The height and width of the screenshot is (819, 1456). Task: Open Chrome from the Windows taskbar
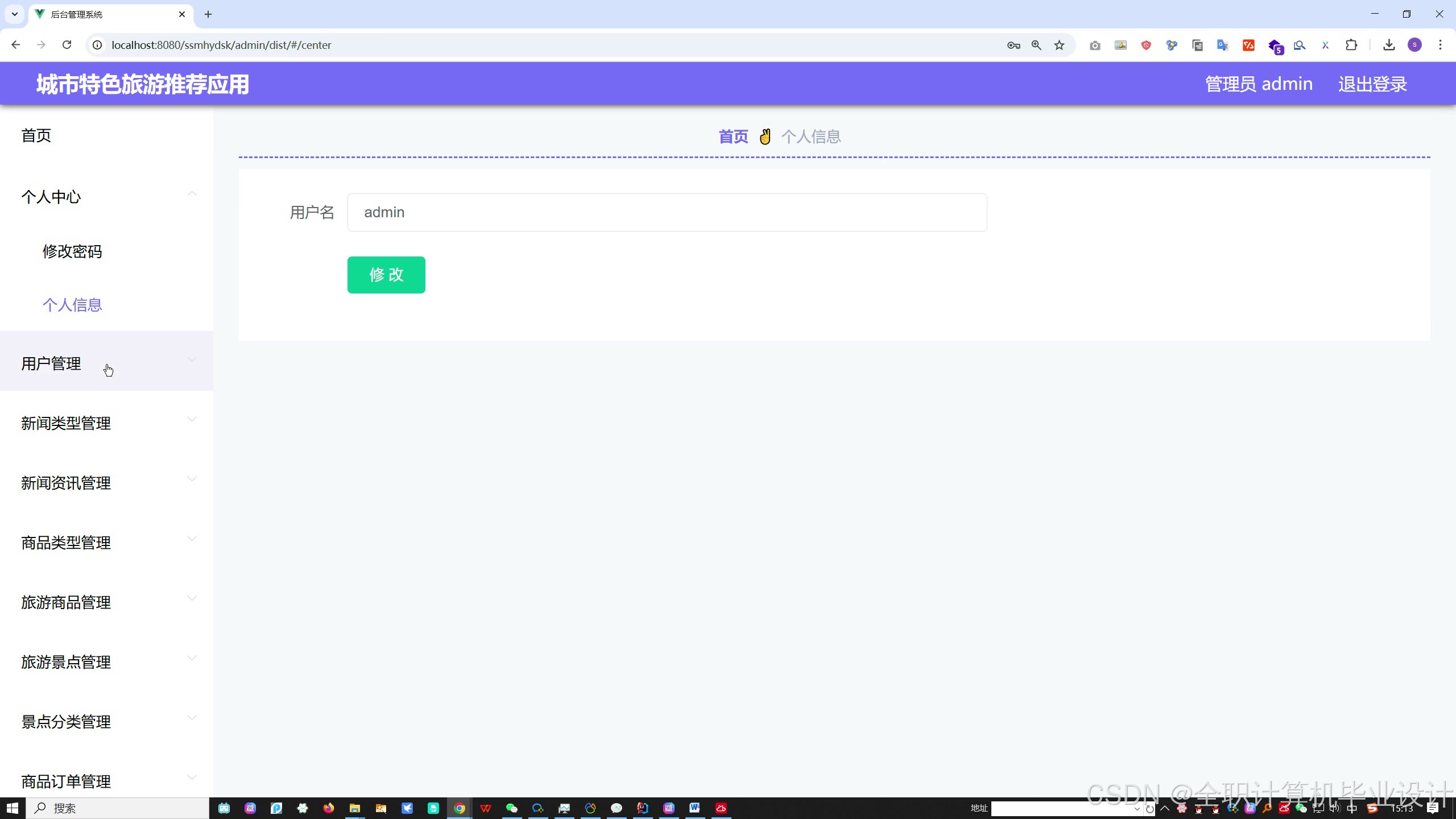click(x=460, y=808)
